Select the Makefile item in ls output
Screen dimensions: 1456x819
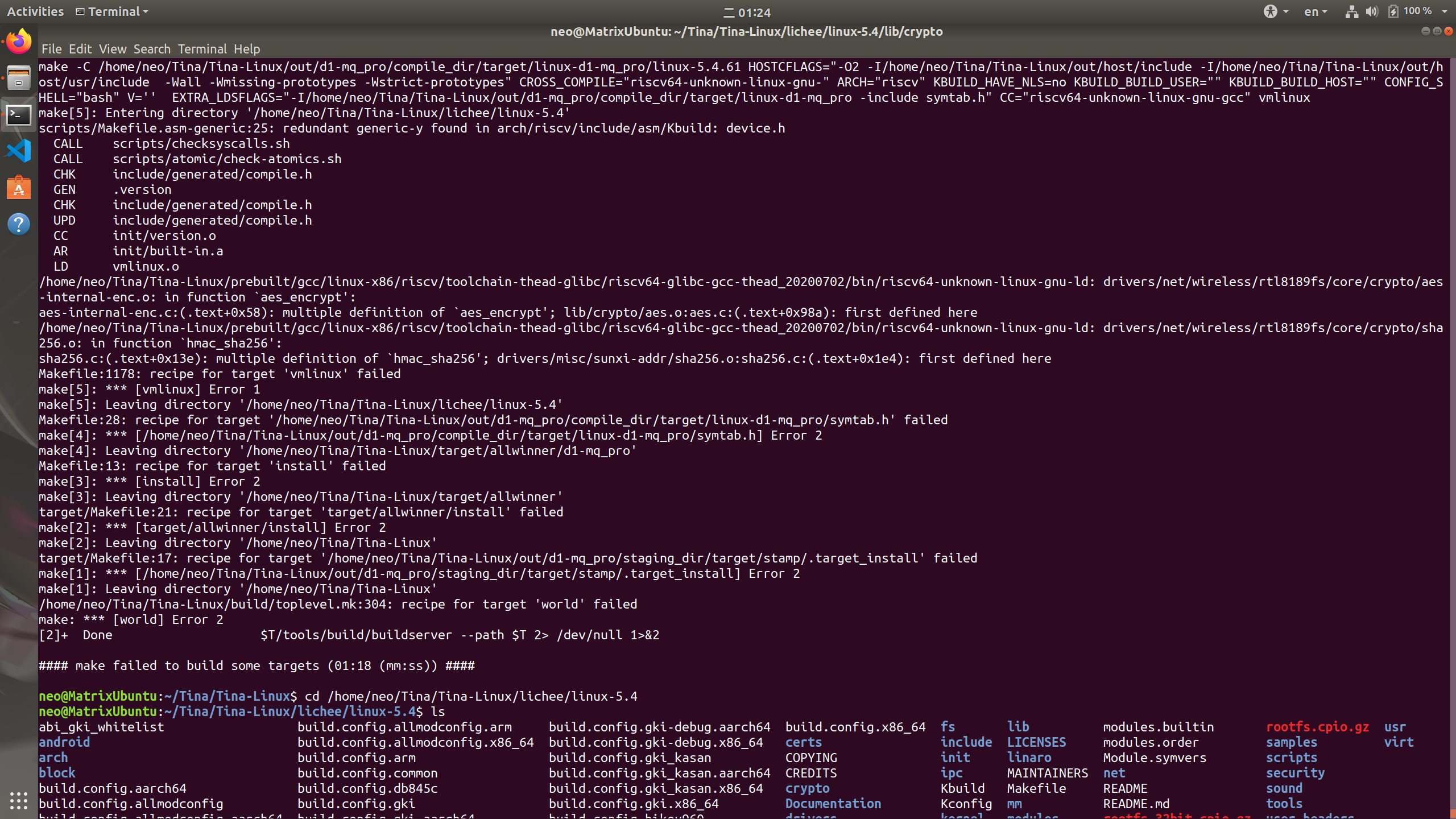1035,788
